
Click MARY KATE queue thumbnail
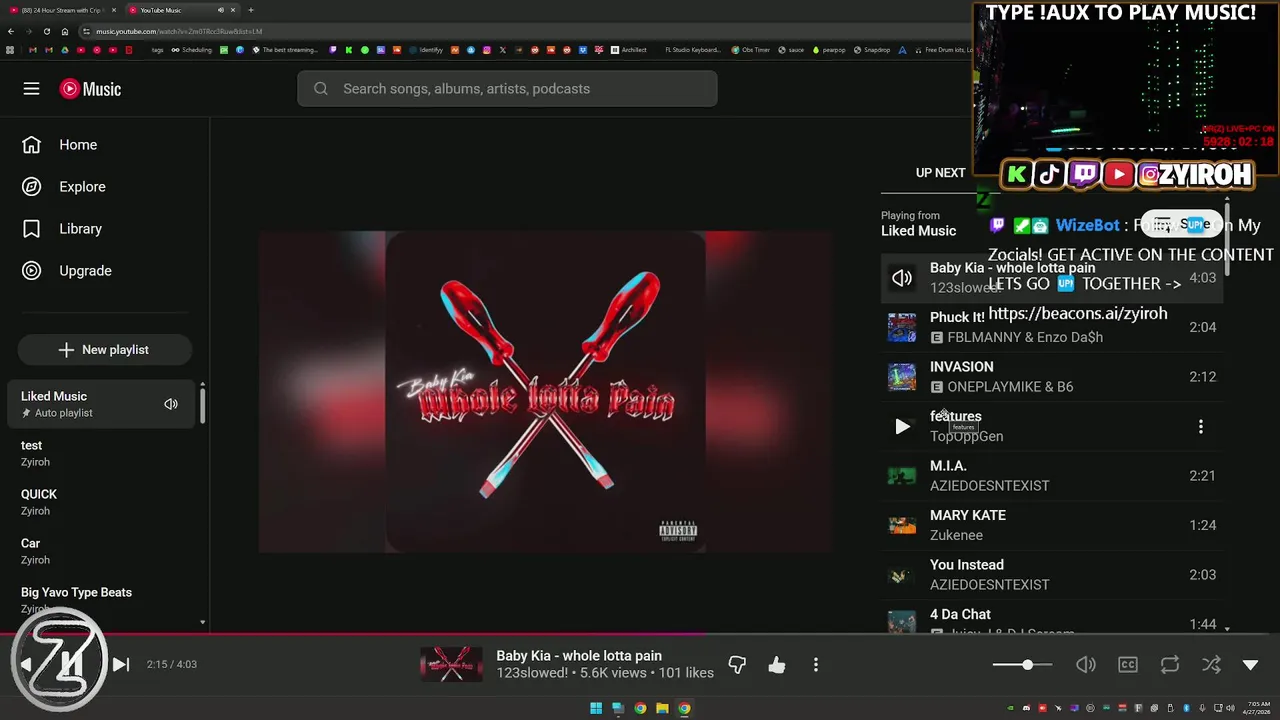[x=902, y=526]
